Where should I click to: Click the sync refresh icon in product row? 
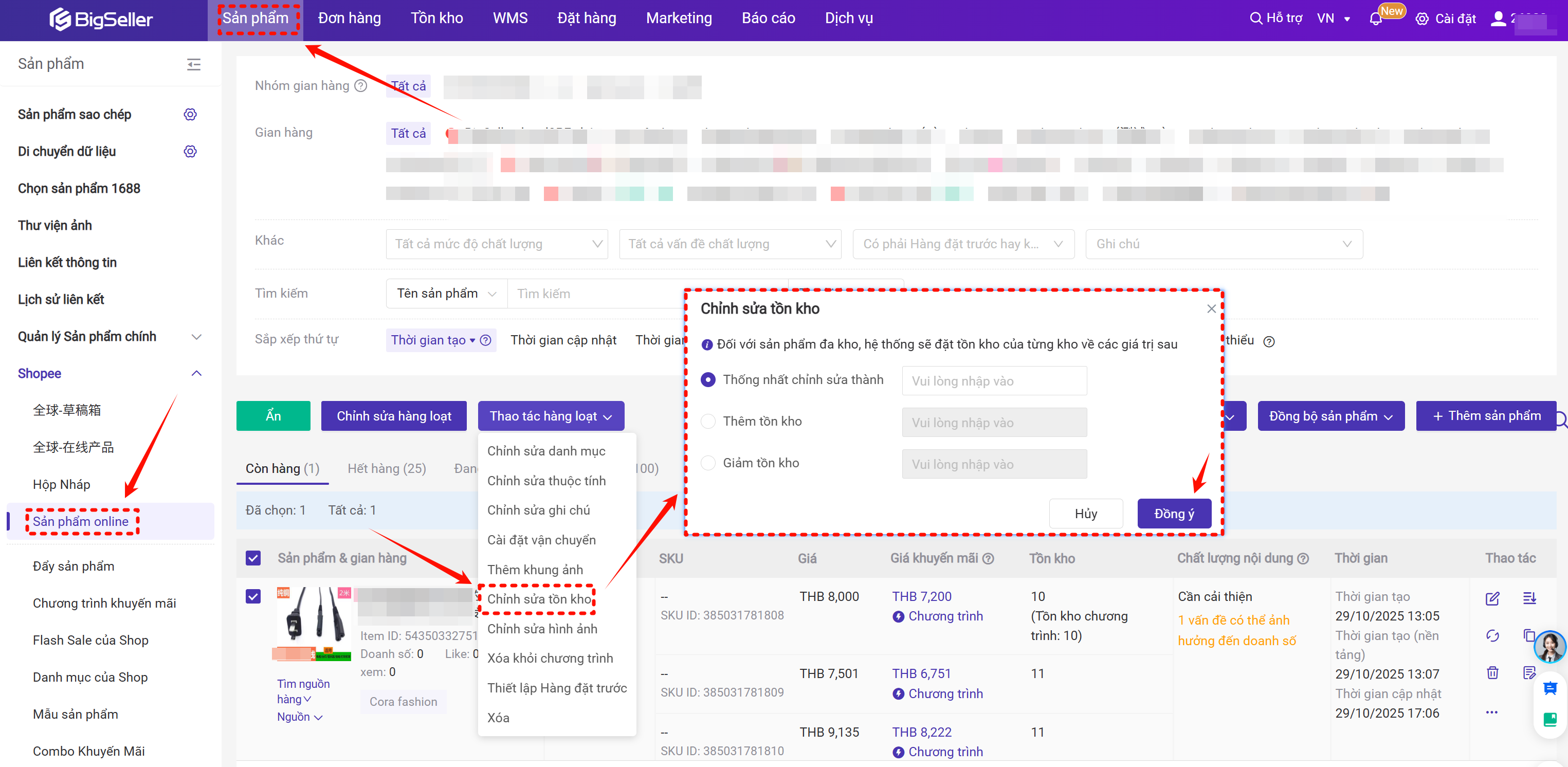coord(1492,635)
